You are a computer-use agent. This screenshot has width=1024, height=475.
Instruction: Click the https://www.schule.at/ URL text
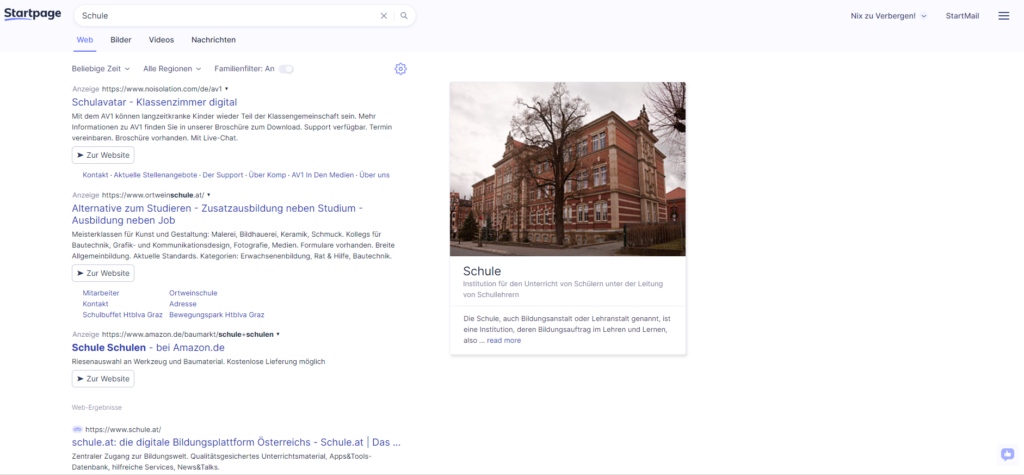[x=123, y=429]
